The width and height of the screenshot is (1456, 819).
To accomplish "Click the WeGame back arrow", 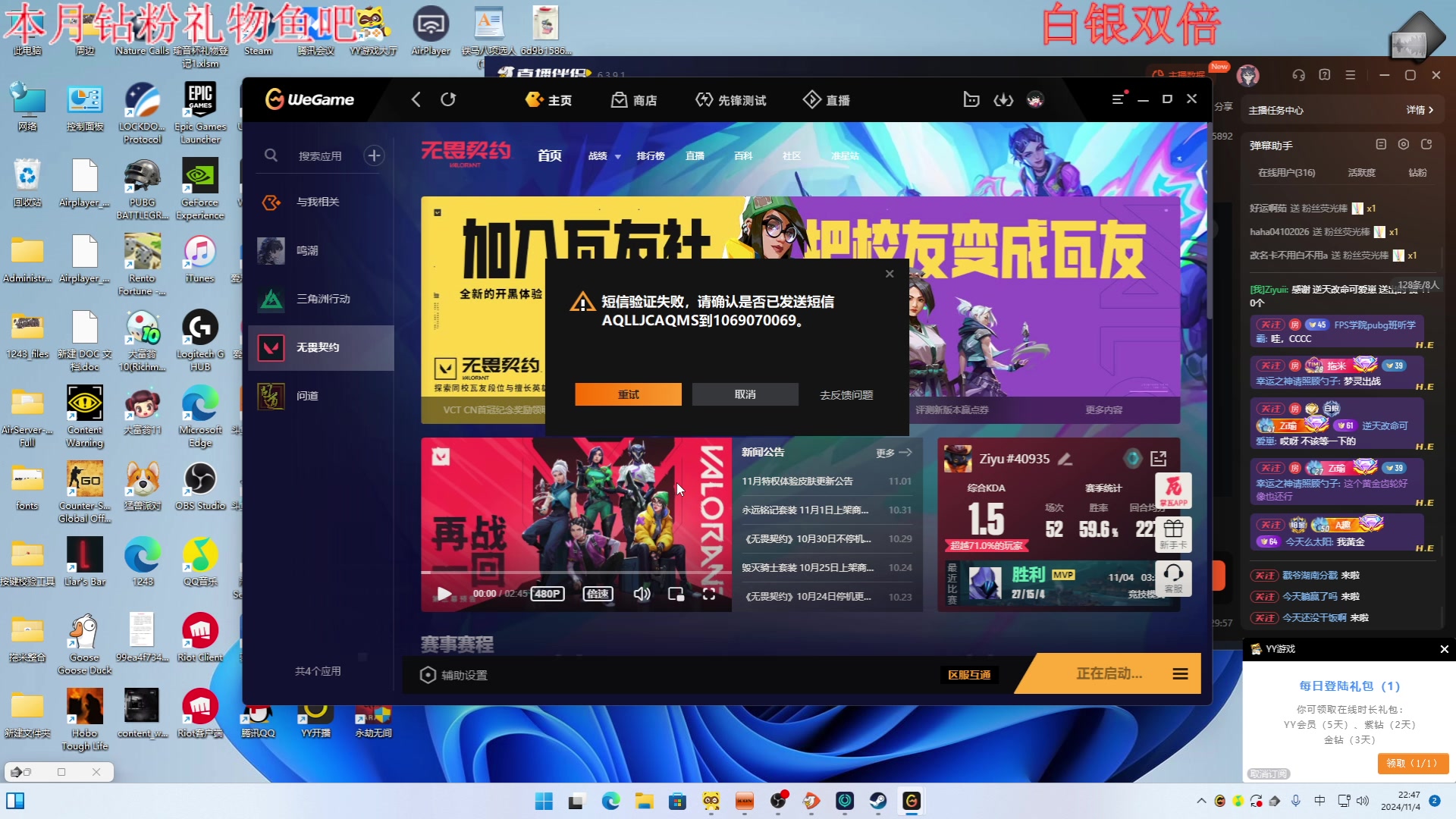I will (x=416, y=99).
